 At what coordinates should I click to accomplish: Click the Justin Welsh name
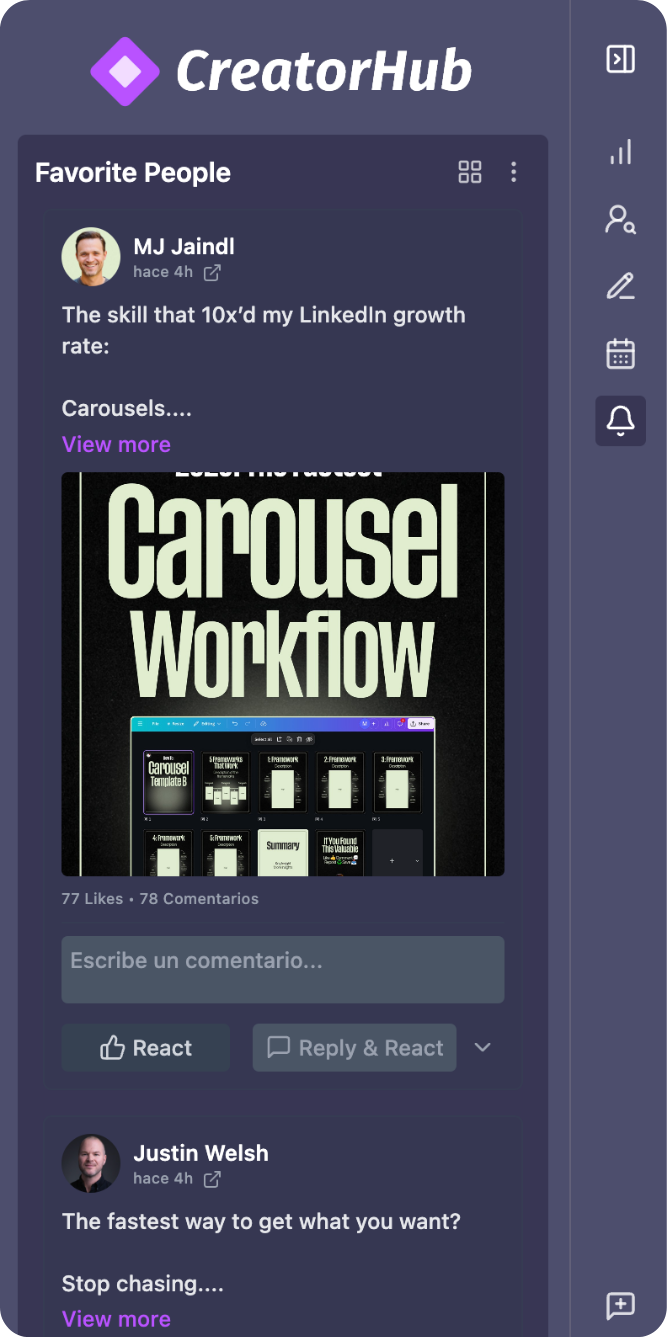(201, 1152)
